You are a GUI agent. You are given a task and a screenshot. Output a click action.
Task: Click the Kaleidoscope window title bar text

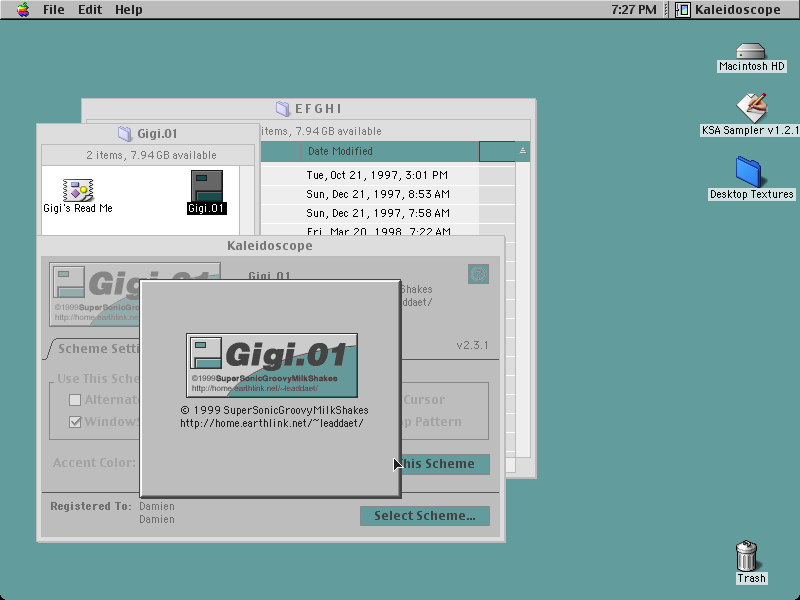(270, 246)
